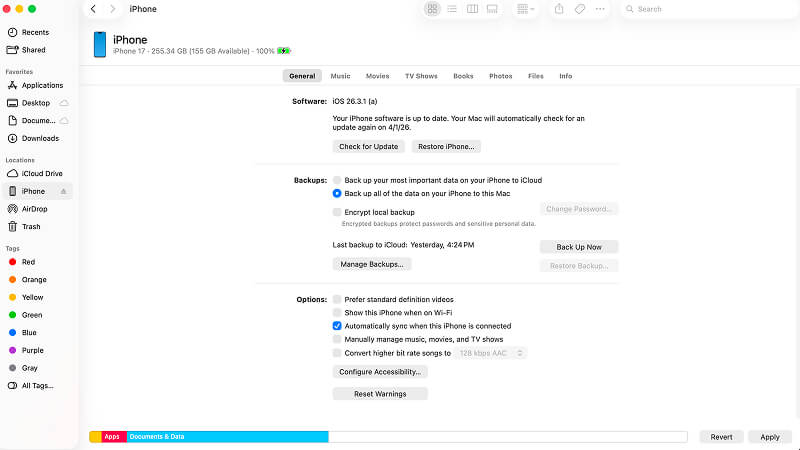
Task: Click Documents & Data storage segment
Action: point(228,437)
